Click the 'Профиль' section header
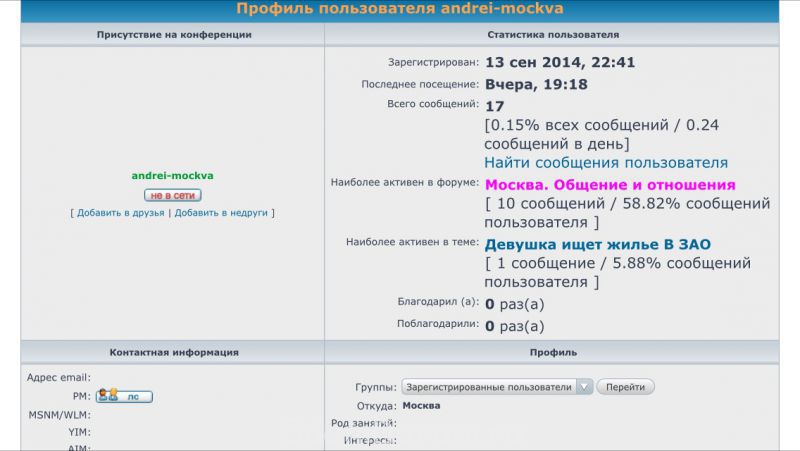This screenshot has width=800, height=451. [552, 352]
